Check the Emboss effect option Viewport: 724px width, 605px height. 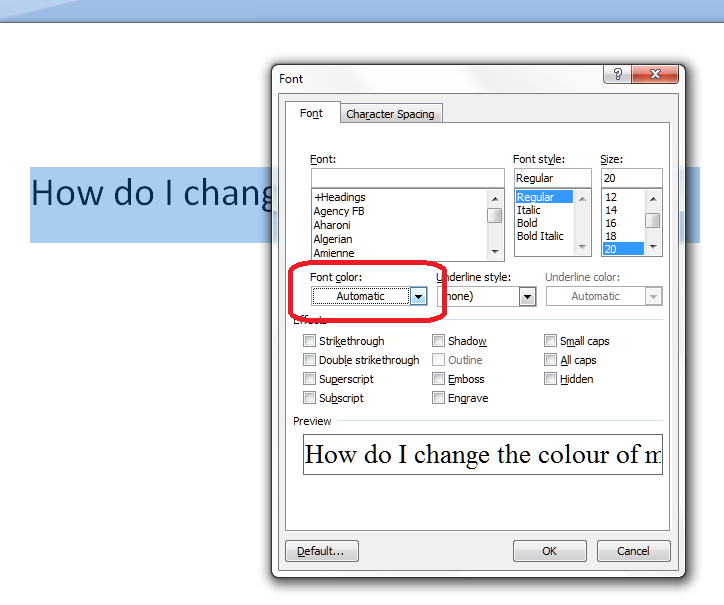click(439, 379)
